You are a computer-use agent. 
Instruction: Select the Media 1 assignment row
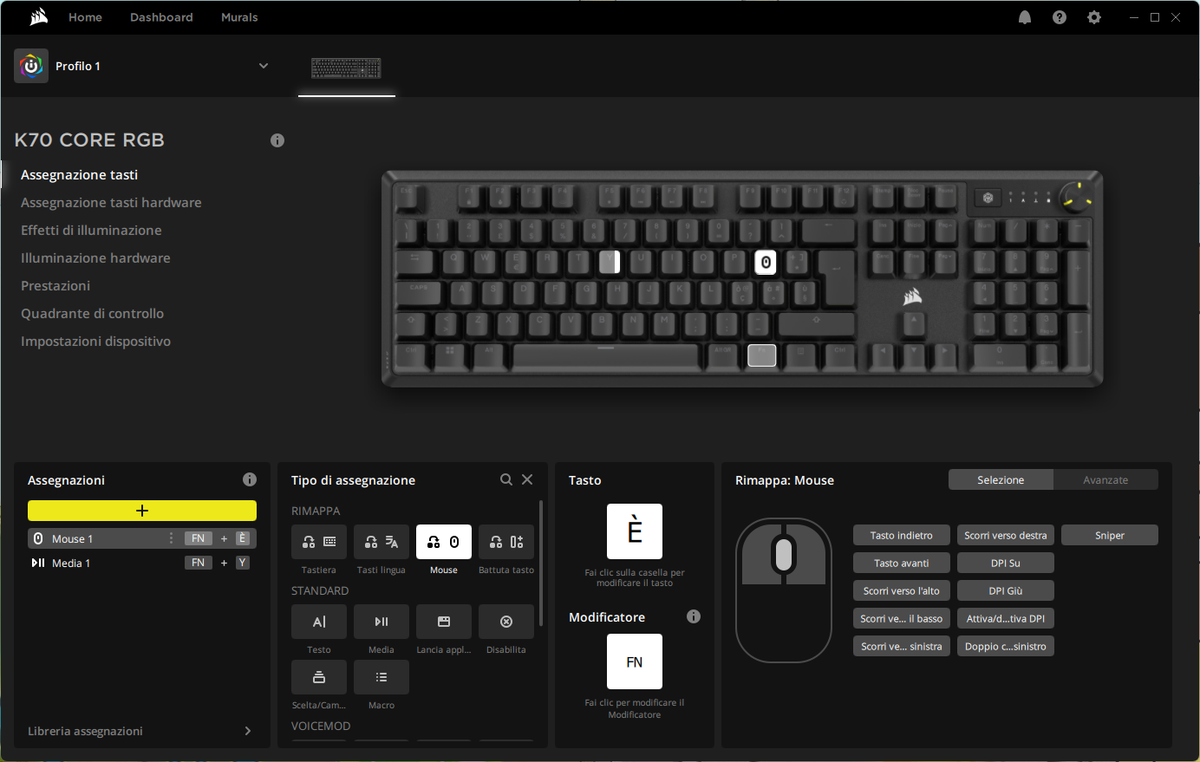tap(142, 563)
